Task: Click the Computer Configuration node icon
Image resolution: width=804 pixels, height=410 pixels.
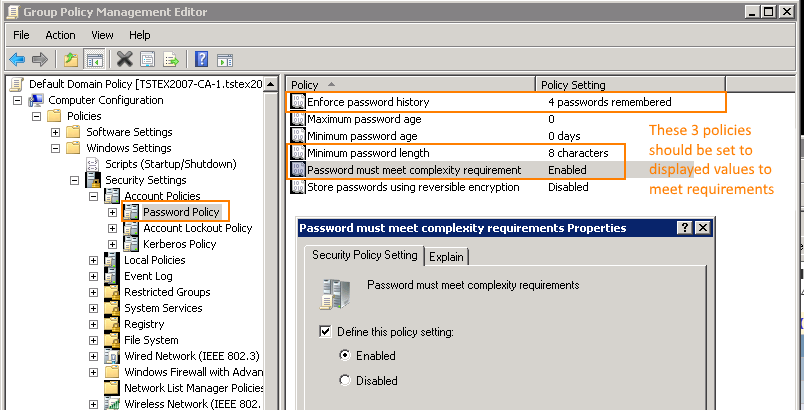Action: 36,100
